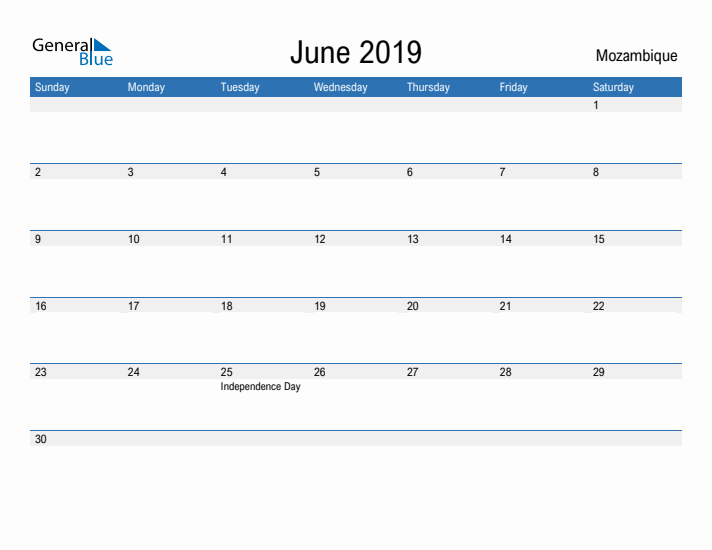This screenshot has width=712, height=550.
Task: Click date 18 in the calendar
Action: [x=227, y=306]
